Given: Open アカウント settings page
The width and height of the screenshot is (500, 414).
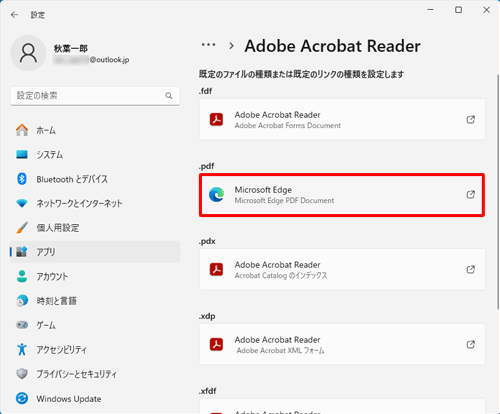Looking at the screenshot, I should point(95,276).
